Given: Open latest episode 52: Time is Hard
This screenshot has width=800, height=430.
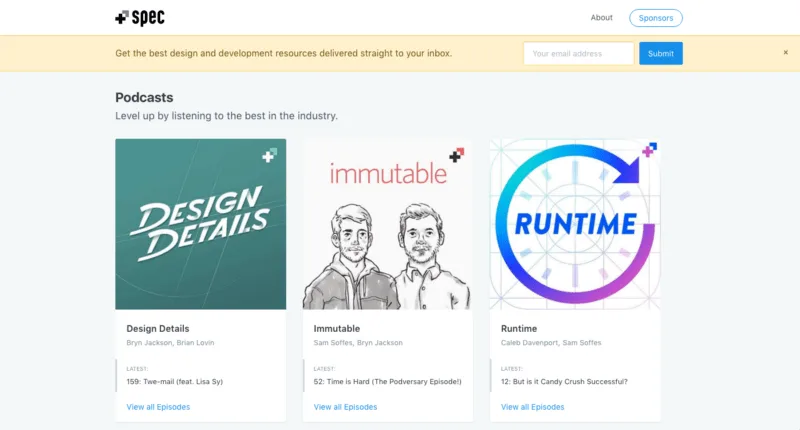Looking at the screenshot, I should (387, 382).
